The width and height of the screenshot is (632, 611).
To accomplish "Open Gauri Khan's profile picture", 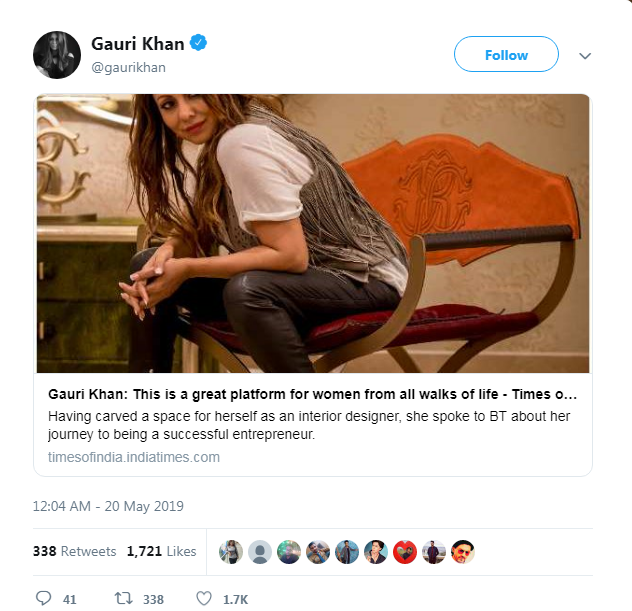I will (x=57, y=55).
